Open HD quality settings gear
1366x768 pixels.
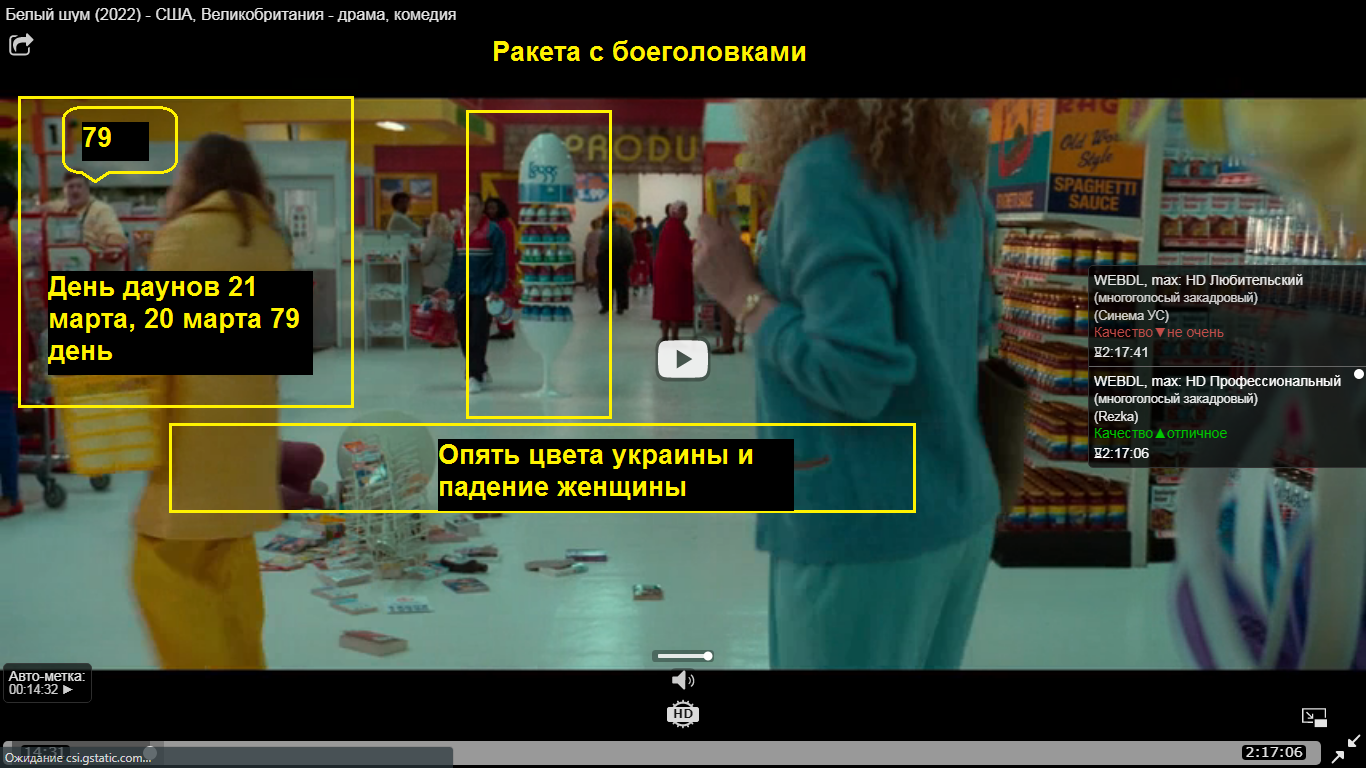(x=683, y=713)
